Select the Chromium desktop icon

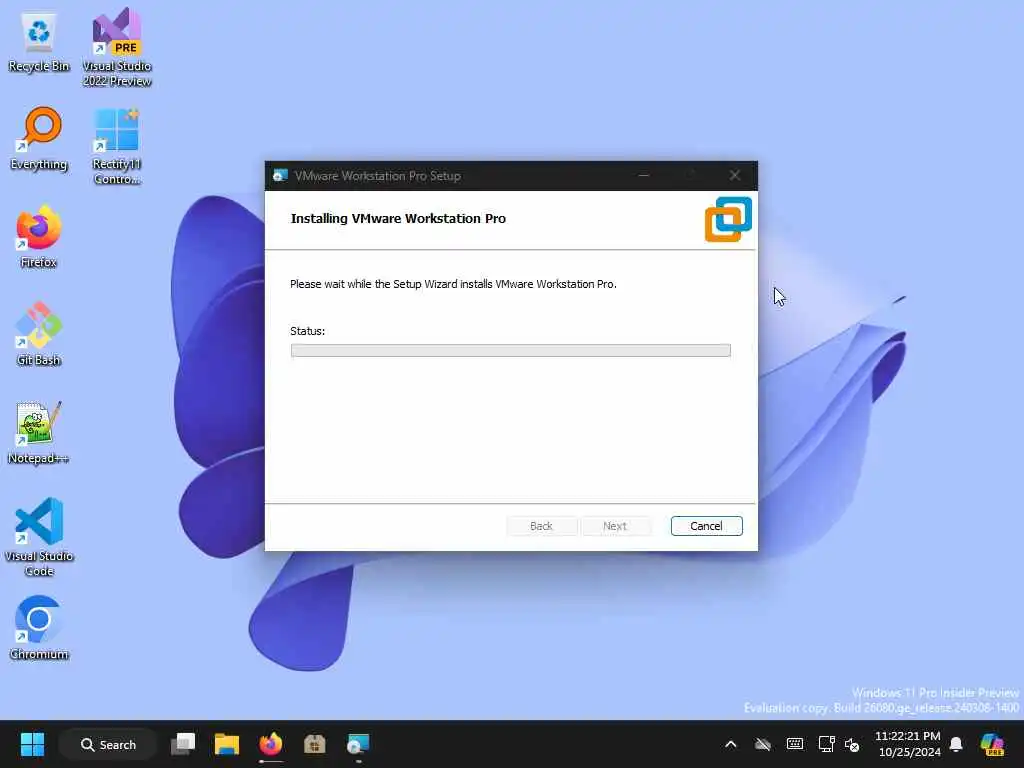tap(39, 628)
